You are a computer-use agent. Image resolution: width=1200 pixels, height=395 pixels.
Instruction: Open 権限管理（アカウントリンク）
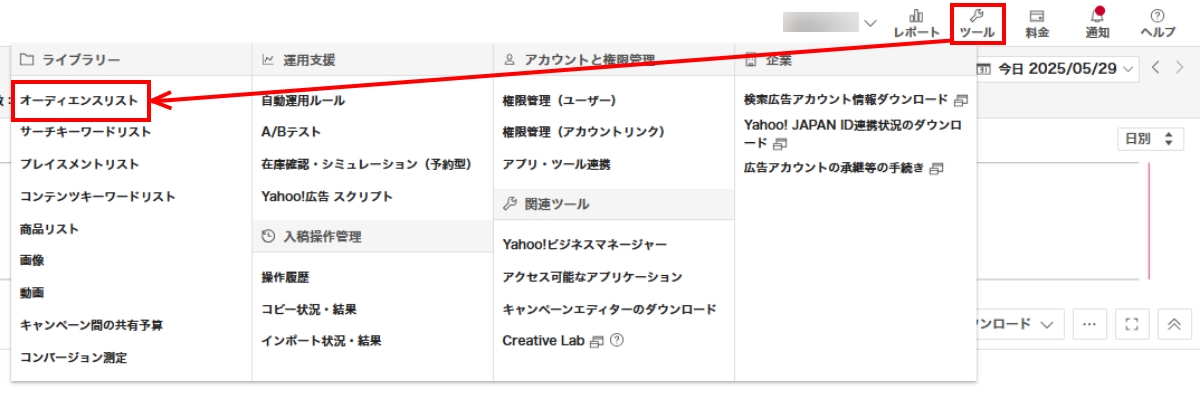pos(584,132)
